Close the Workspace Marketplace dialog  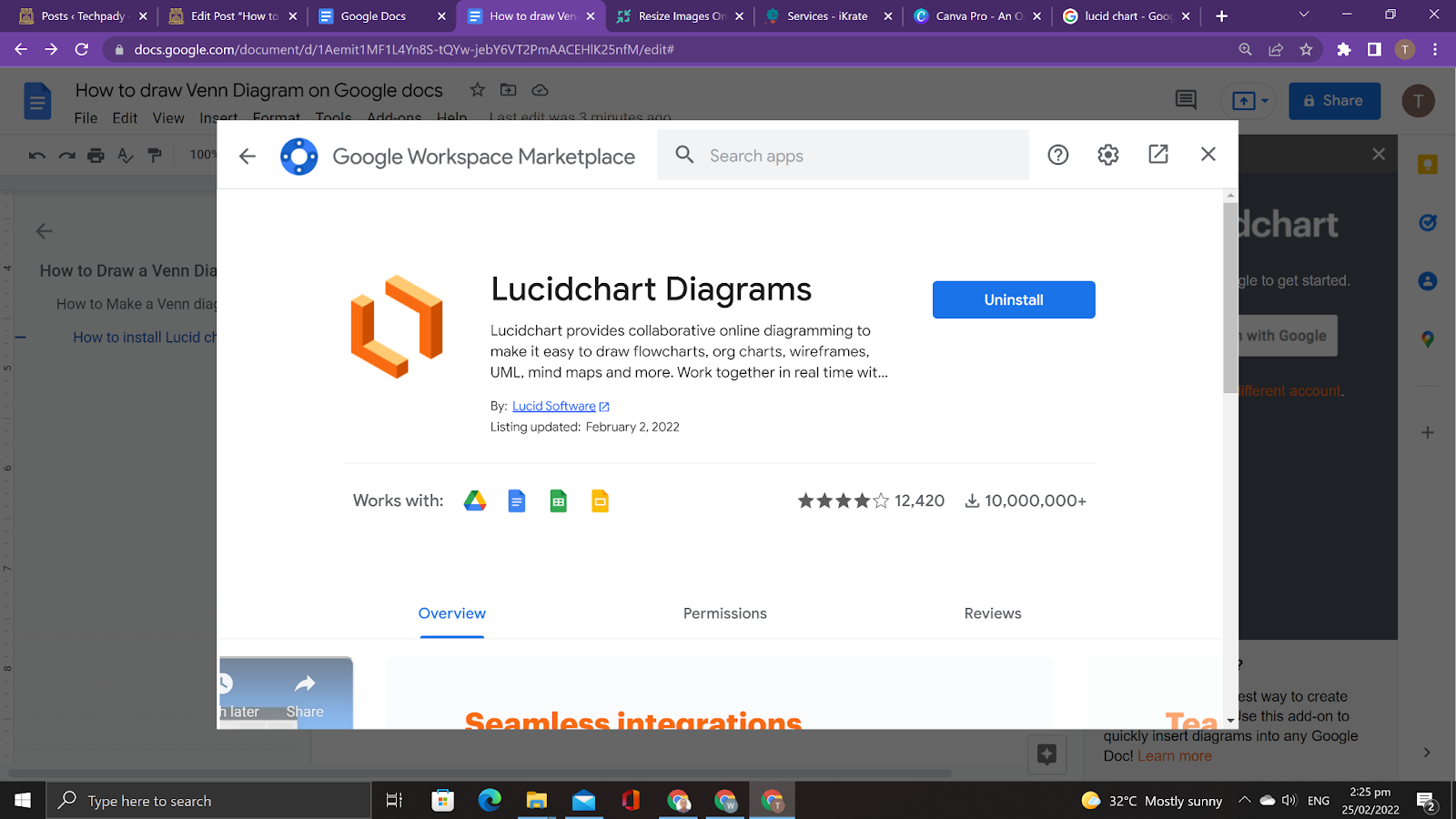click(1208, 155)
